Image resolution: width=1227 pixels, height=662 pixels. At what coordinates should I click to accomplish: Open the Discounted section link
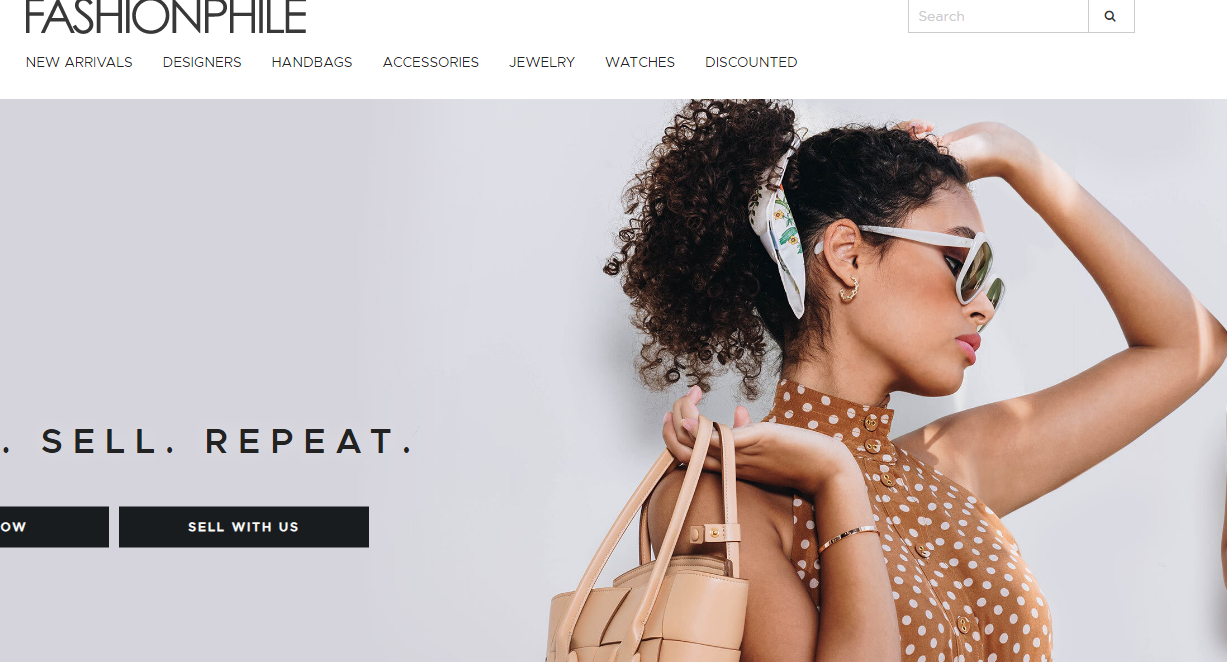coord(751,62)
